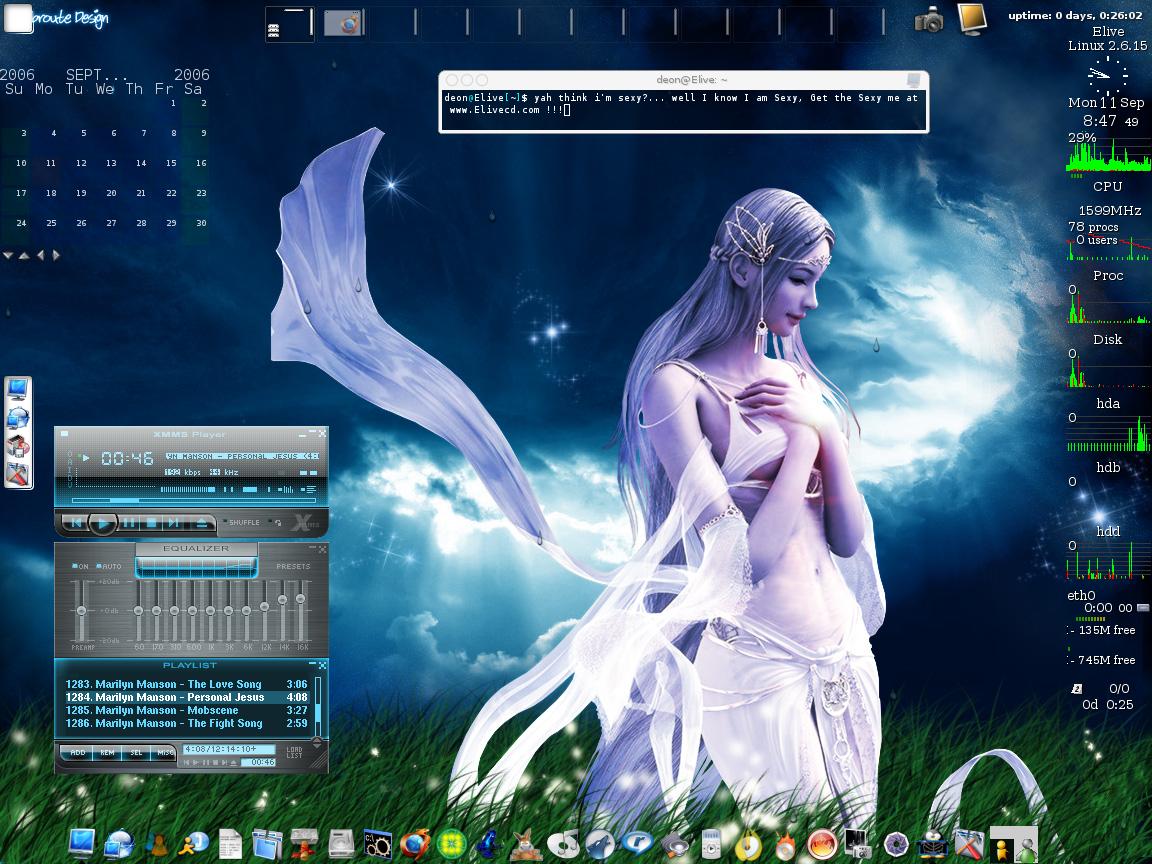Select playlist track 1283 The Love Song
Viewport: 1152px width, 864px height.
click(187, 684)
